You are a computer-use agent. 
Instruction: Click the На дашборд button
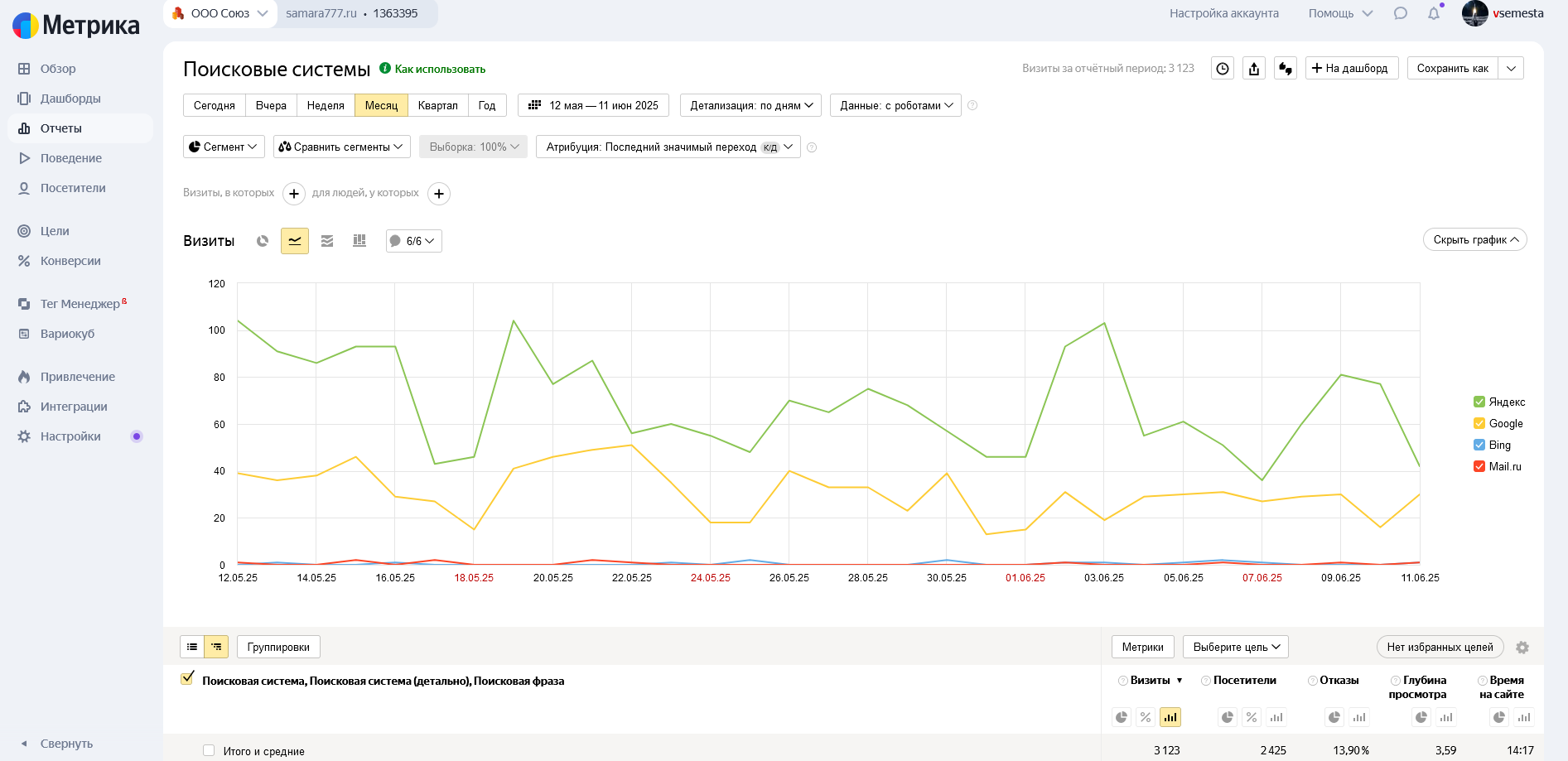1352,68
